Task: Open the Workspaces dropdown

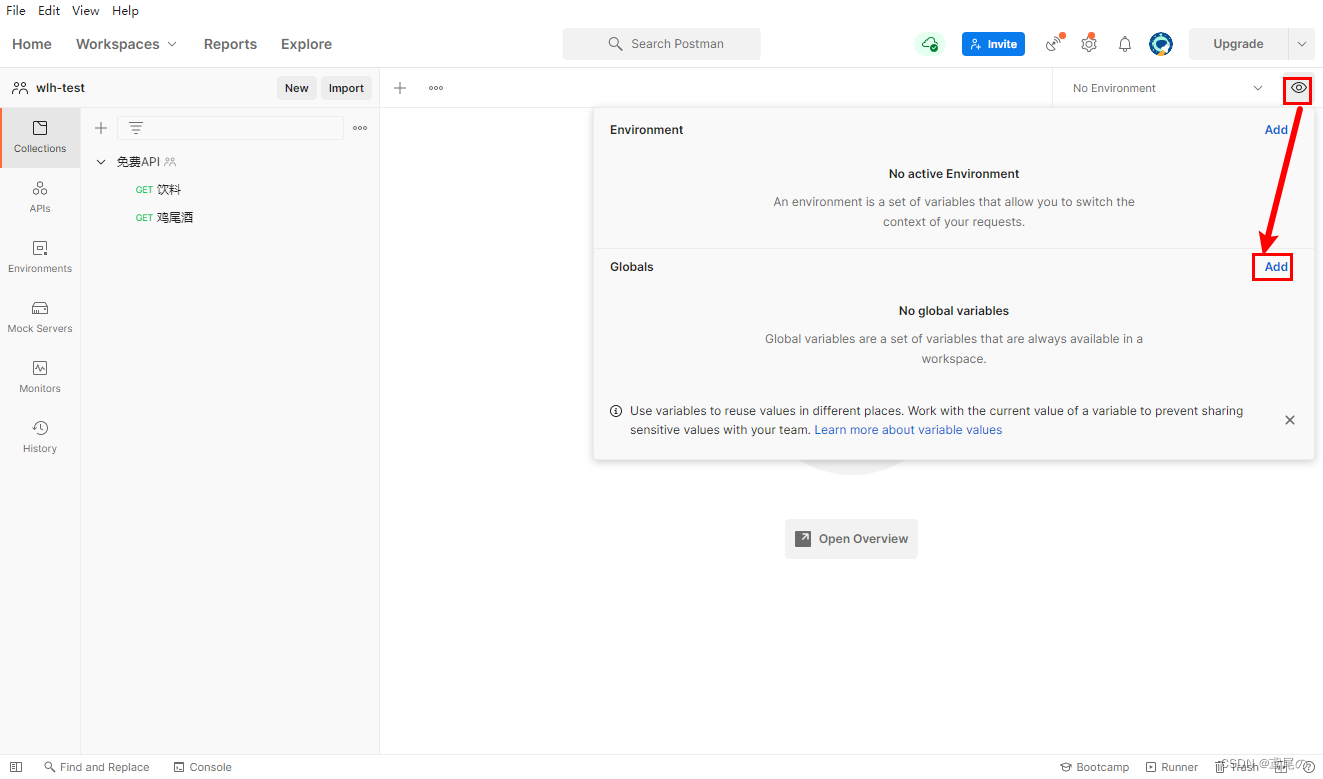Action: pos(126,44)
